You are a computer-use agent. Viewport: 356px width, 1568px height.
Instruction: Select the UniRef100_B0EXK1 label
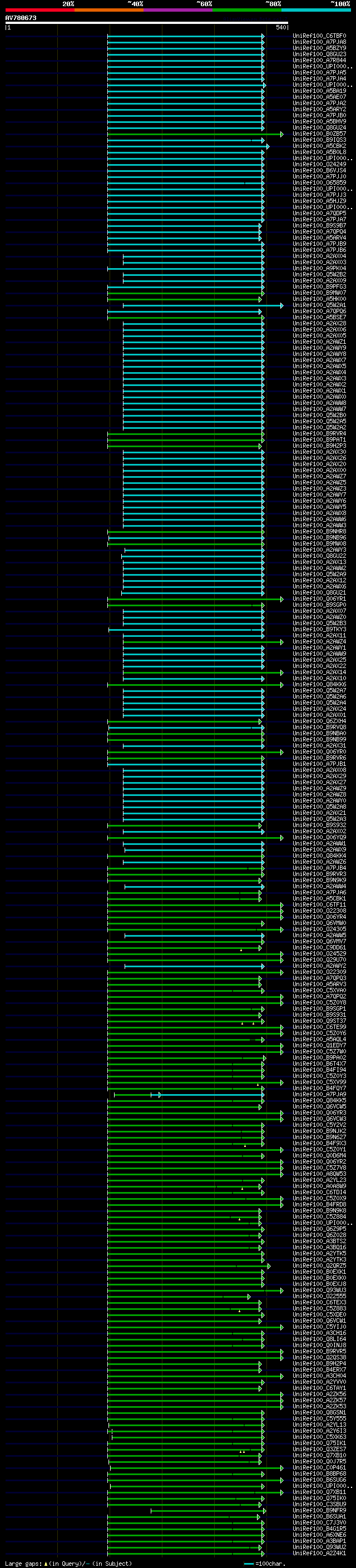[319, 1272]
